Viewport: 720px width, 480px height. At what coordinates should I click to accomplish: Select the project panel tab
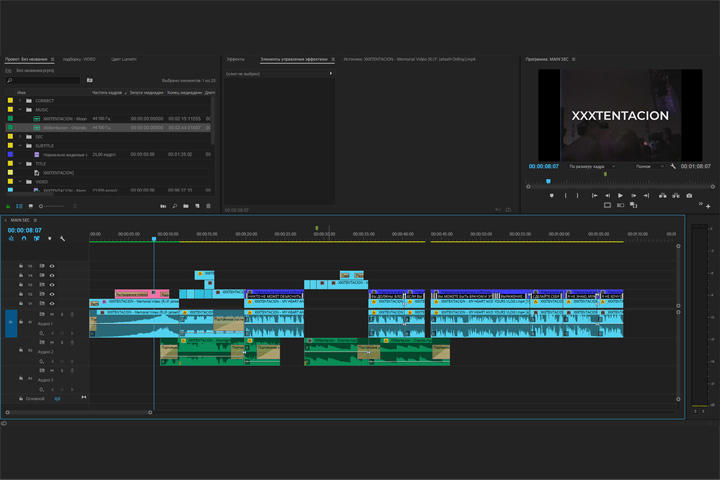coord(26,59)
